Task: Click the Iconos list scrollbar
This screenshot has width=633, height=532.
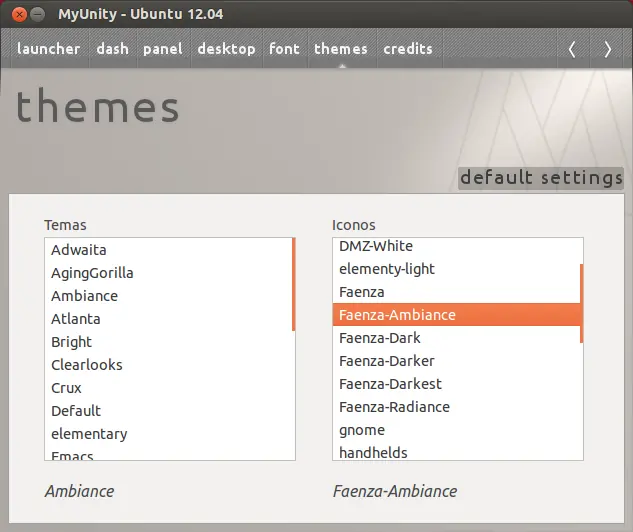Action: point(581,304)
